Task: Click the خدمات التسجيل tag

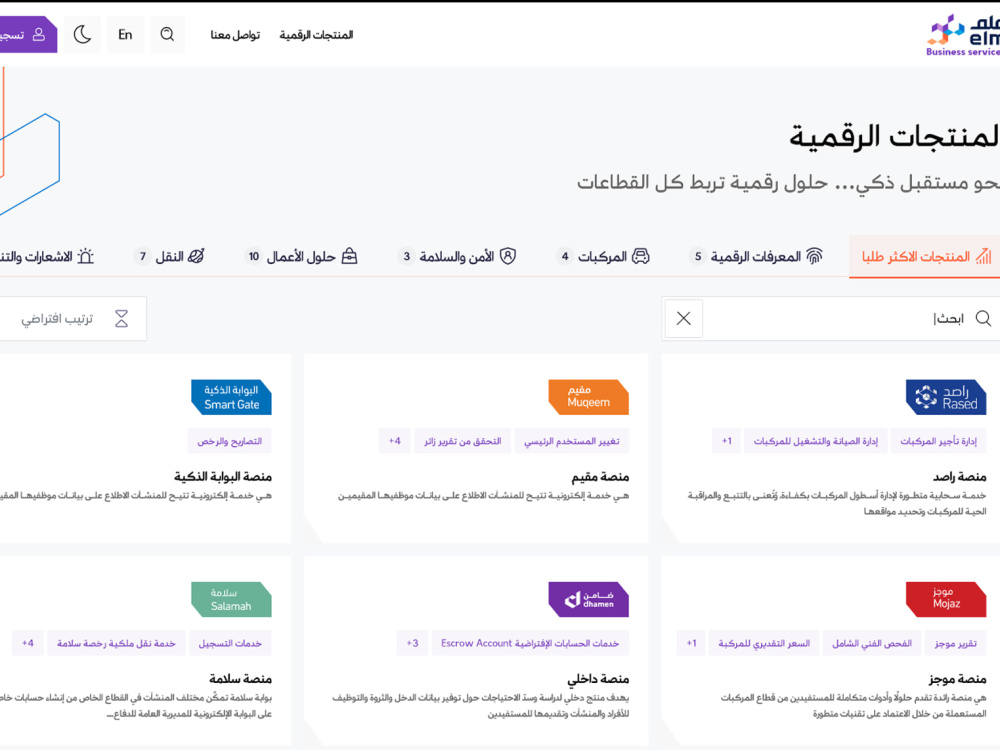Action: pyautogui.click(x=230, y=643)
